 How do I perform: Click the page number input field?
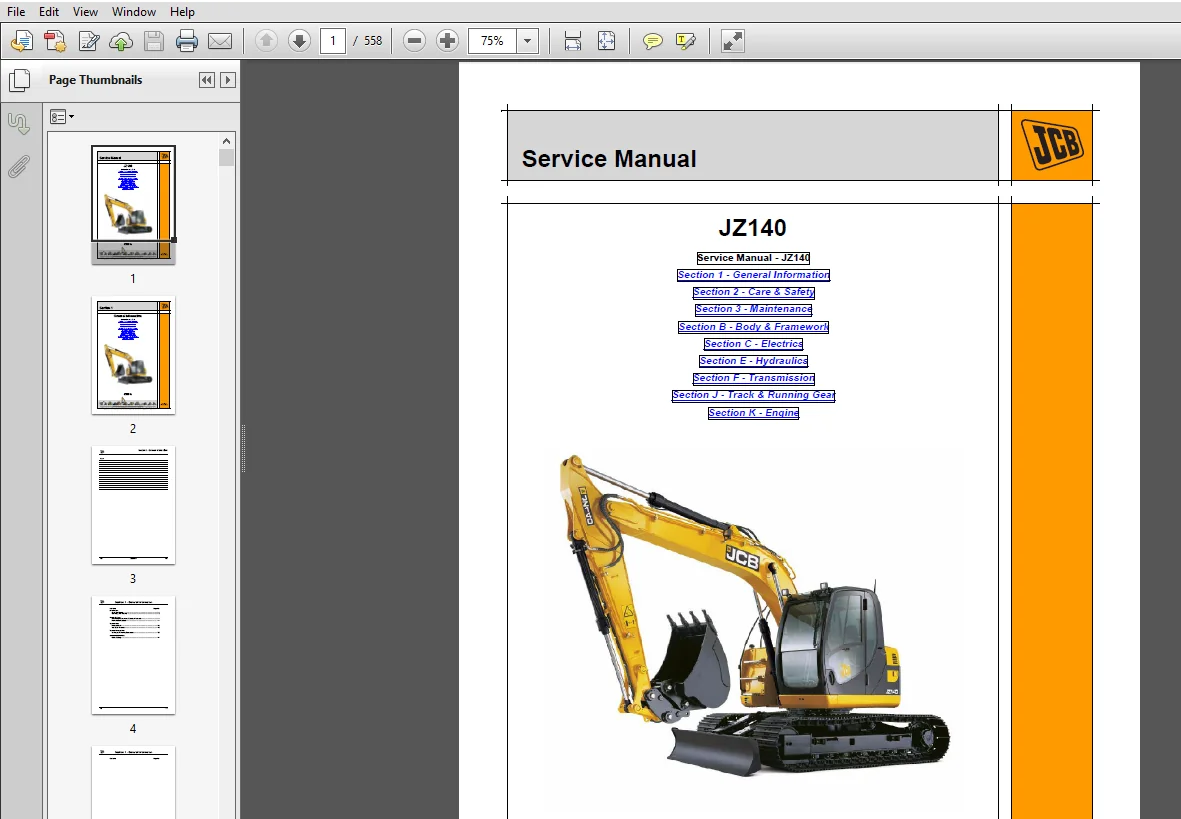333,41
